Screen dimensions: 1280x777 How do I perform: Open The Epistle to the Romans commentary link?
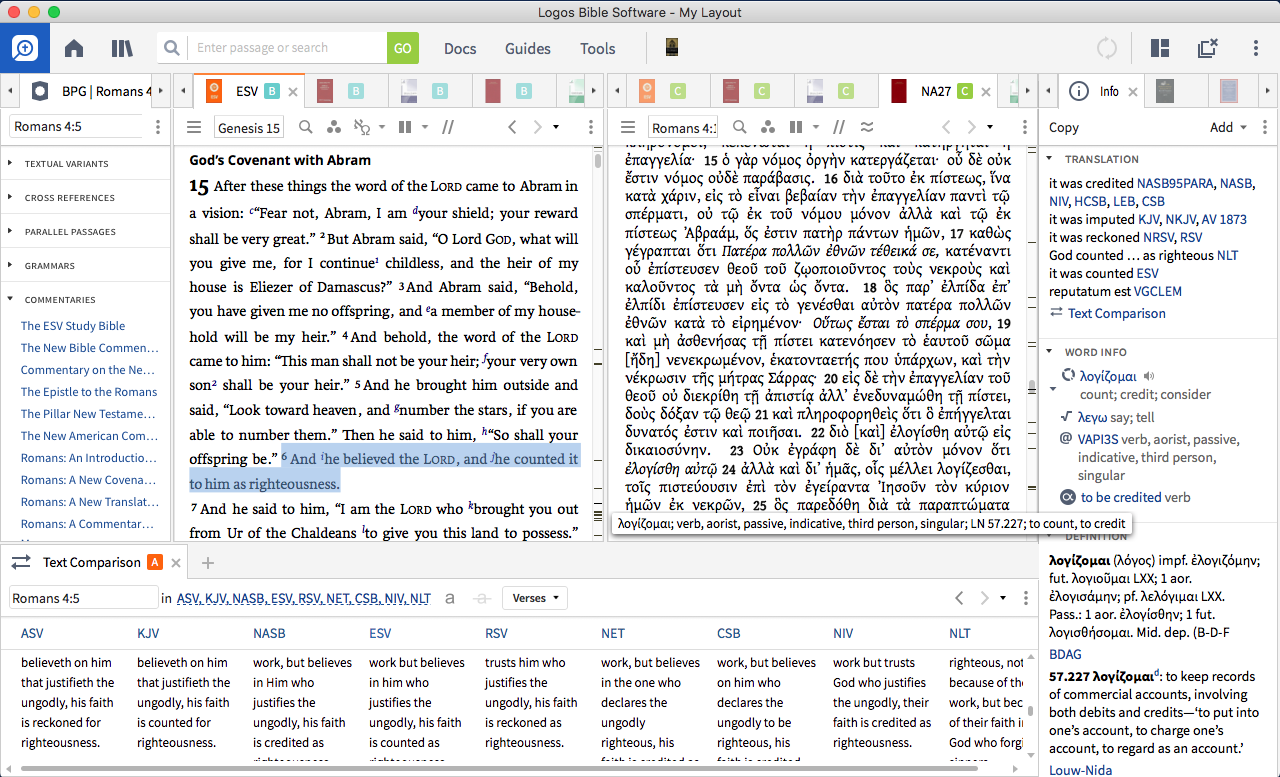tap(89, 392)
